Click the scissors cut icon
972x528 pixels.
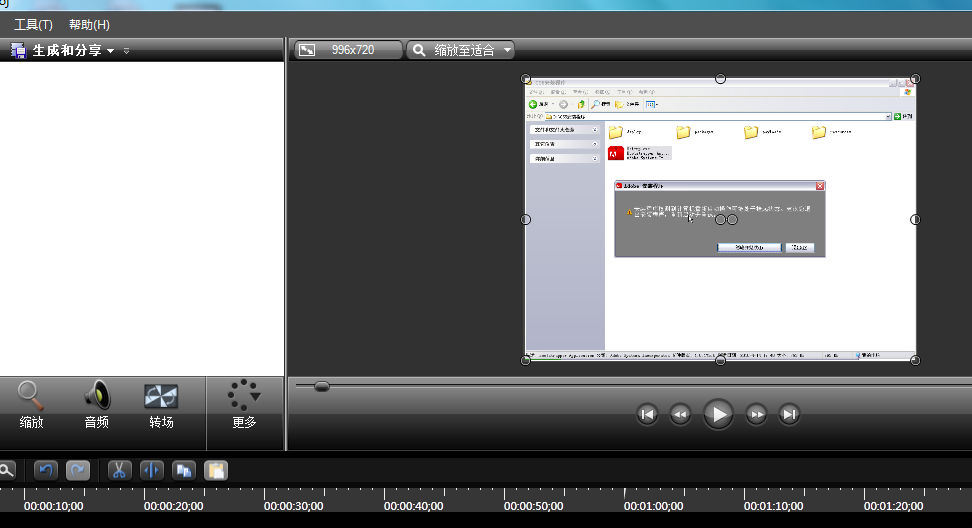tap(119, 470)
